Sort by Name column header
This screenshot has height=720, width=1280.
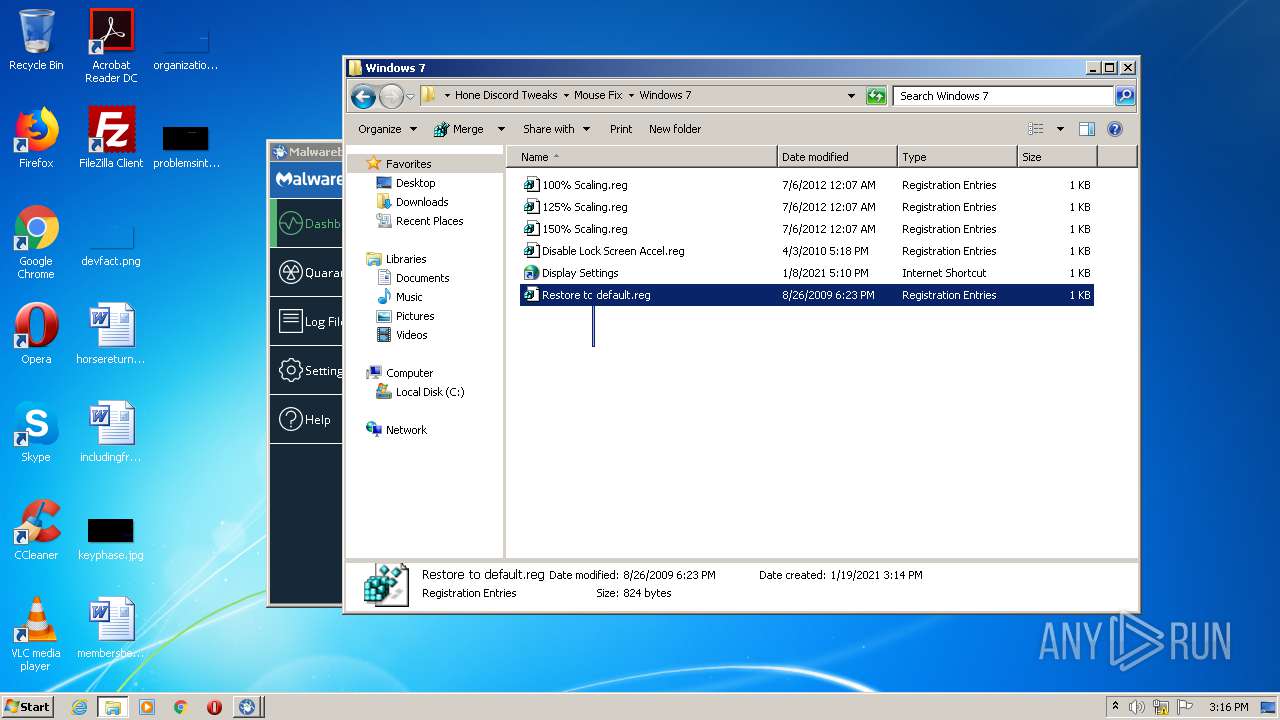642,157
